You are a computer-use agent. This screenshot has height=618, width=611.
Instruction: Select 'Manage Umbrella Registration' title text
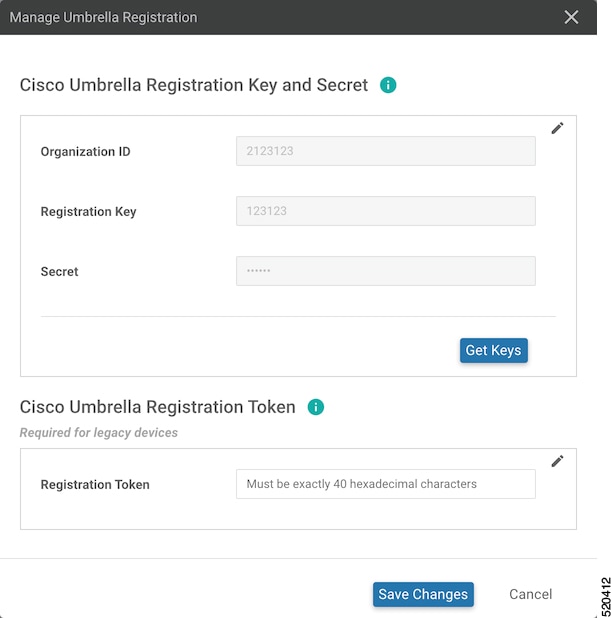tap(103, 18)
